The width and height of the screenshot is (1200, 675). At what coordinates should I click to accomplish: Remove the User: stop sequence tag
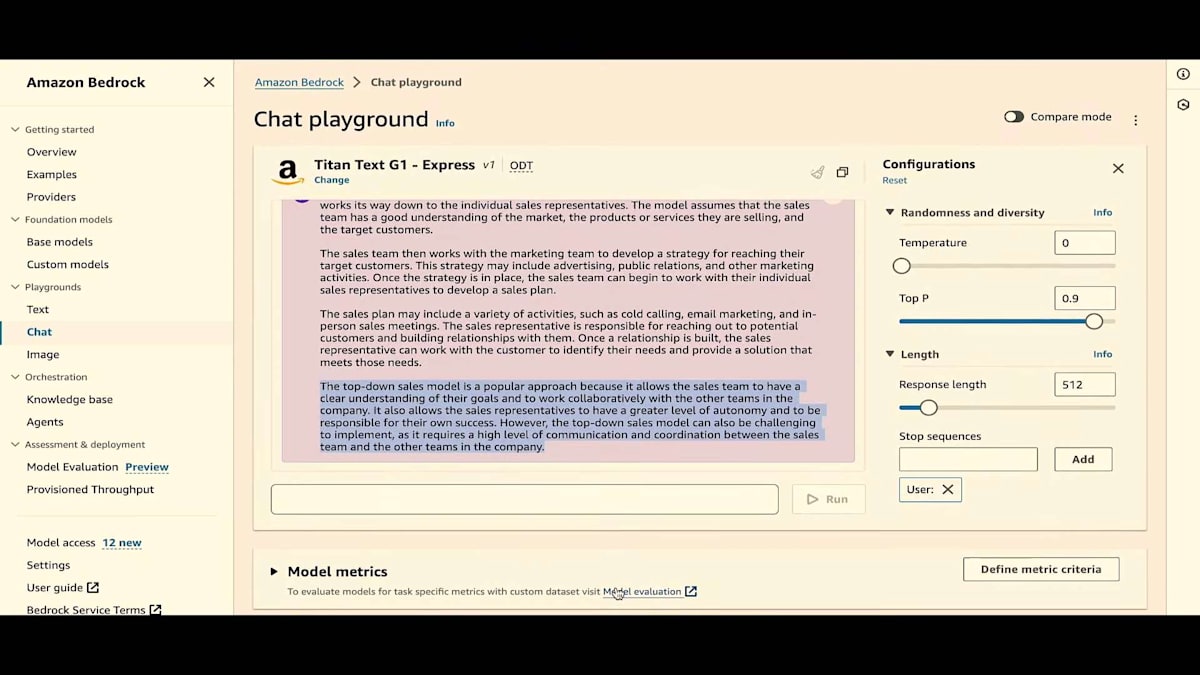click(x=948, y=489)
